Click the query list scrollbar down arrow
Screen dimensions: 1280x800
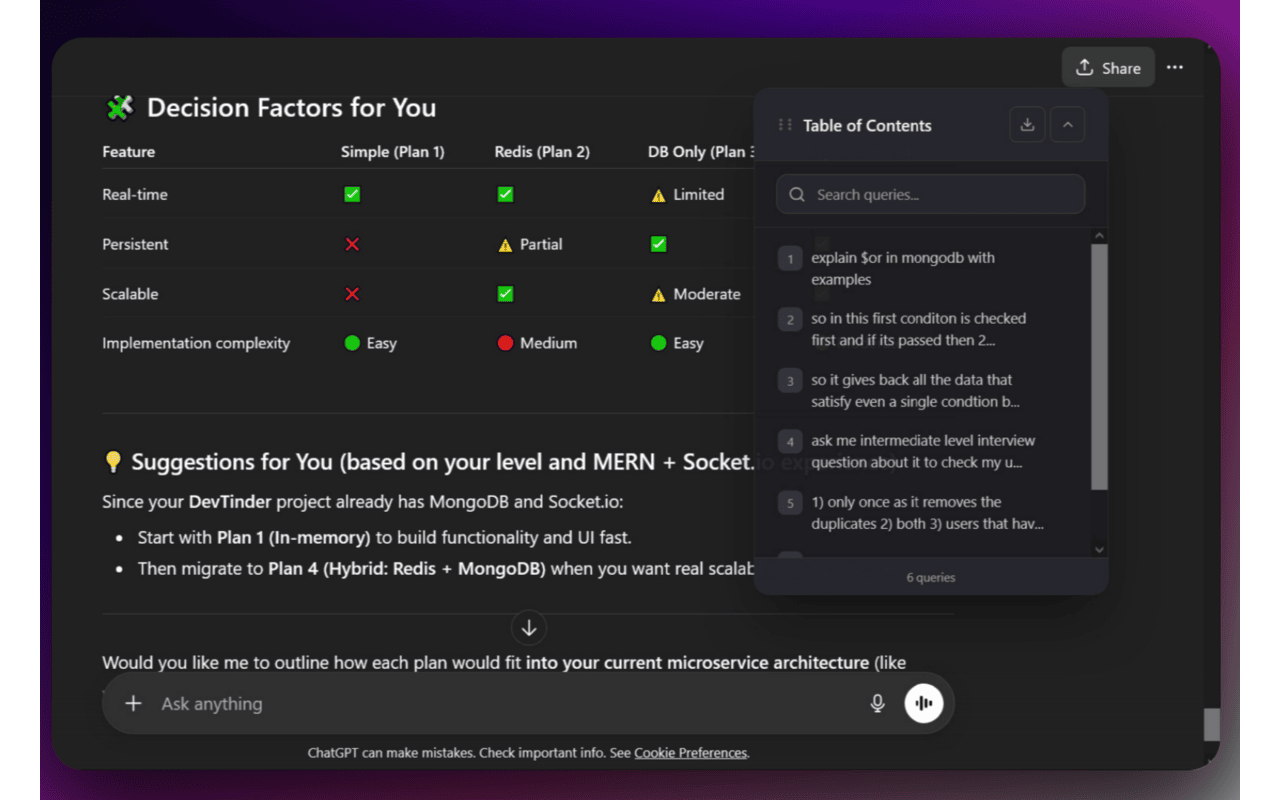pyautogui.click(x=1100, y=549)
